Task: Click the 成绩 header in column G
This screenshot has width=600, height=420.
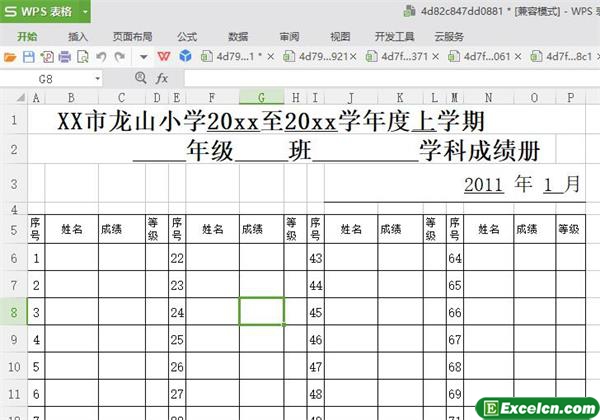Action: [262, 229]
